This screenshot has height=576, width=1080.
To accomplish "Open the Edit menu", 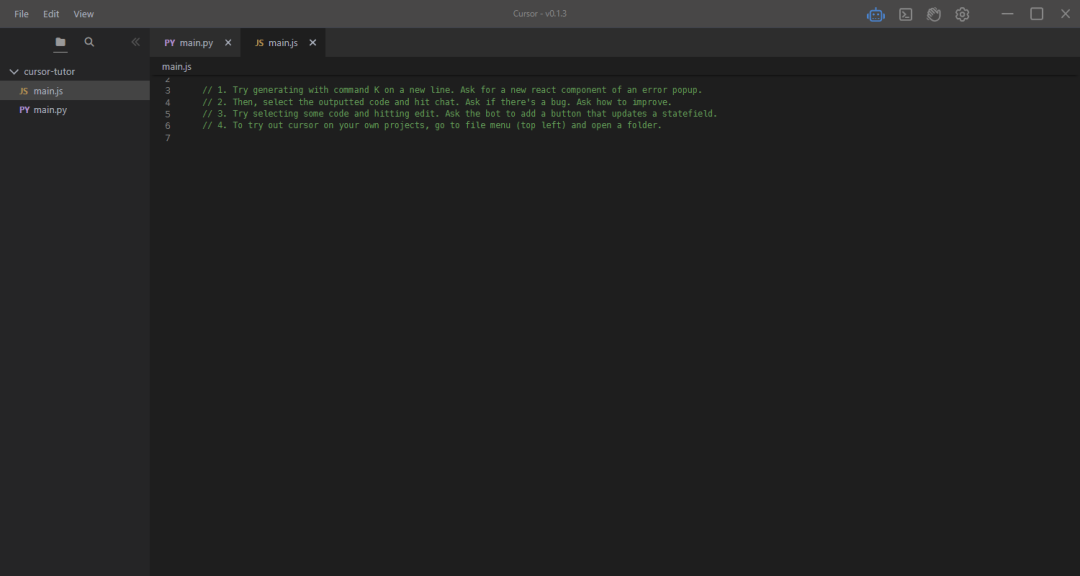I will tap(51, 14).
